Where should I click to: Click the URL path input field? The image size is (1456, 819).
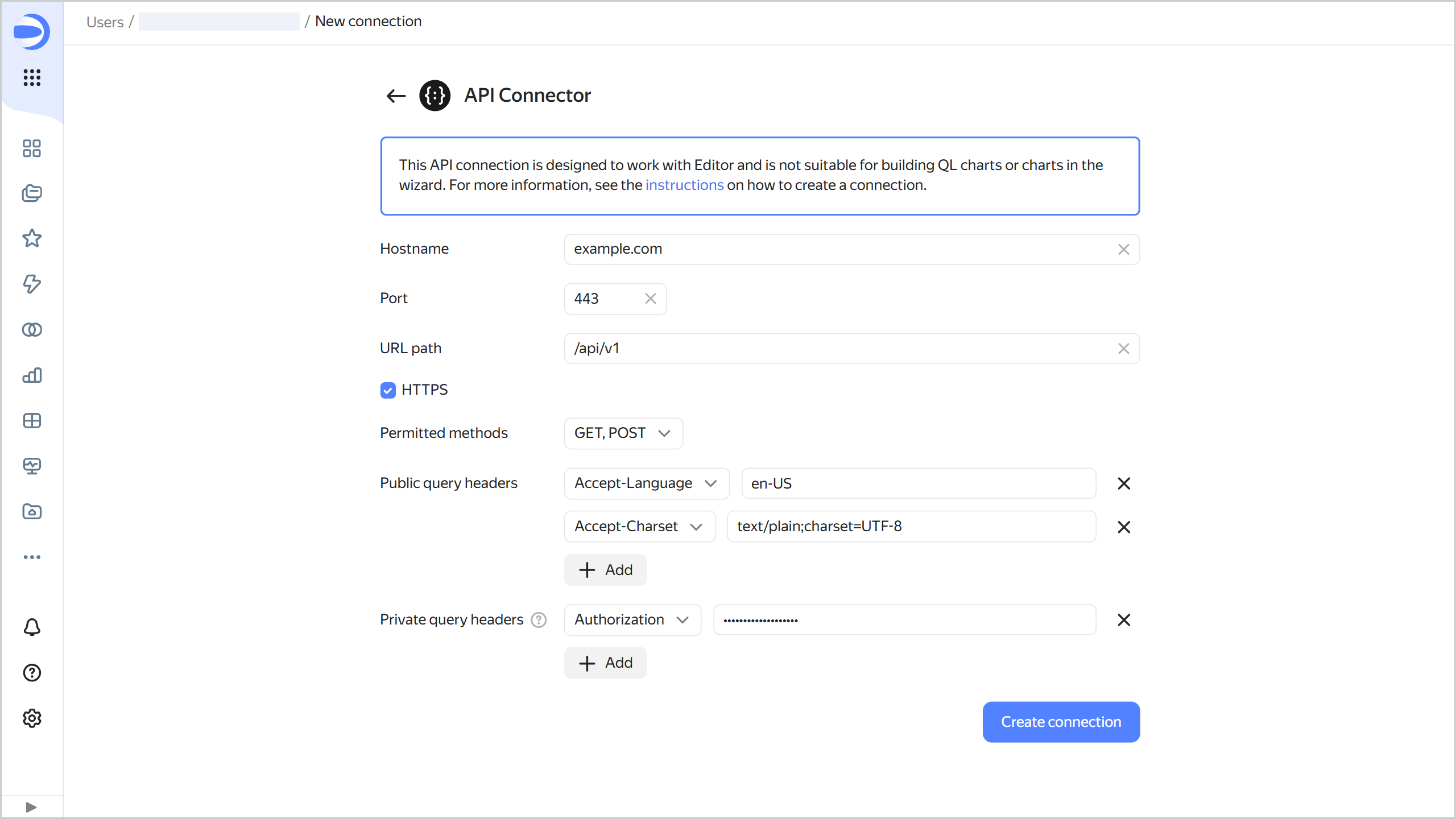point(842,349)
